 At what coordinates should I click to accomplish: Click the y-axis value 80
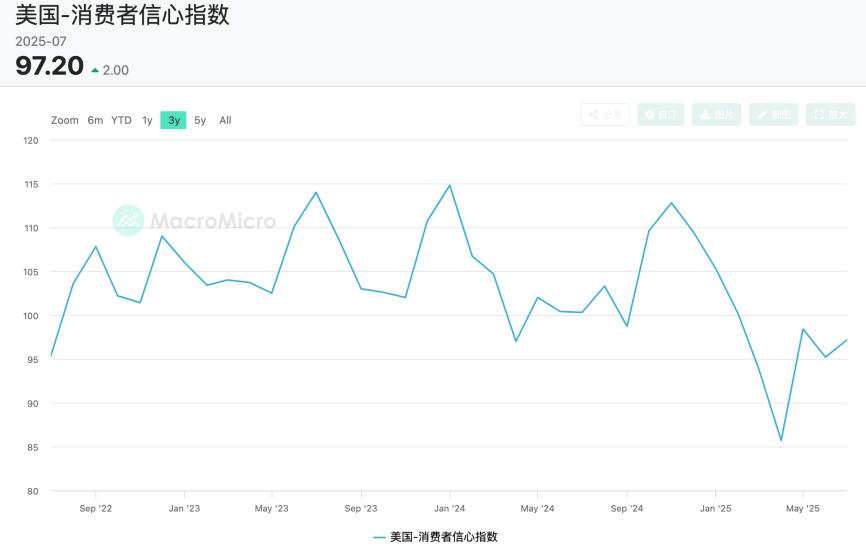[33, 491]
